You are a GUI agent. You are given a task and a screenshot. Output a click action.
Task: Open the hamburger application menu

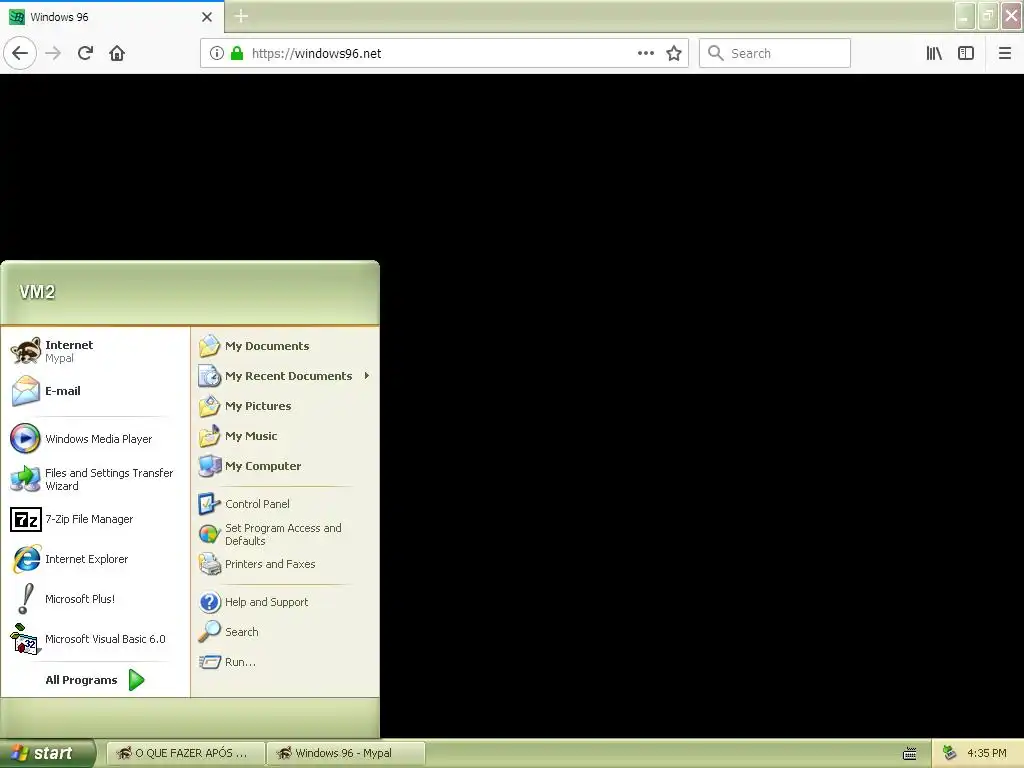[x=1005, y=53]
